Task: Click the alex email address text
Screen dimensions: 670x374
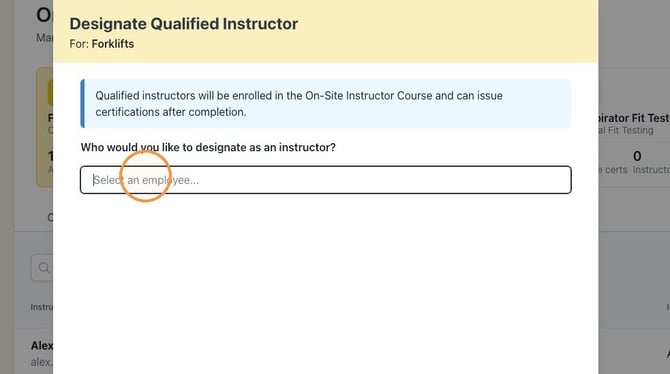Action: [x=42, y=362]
